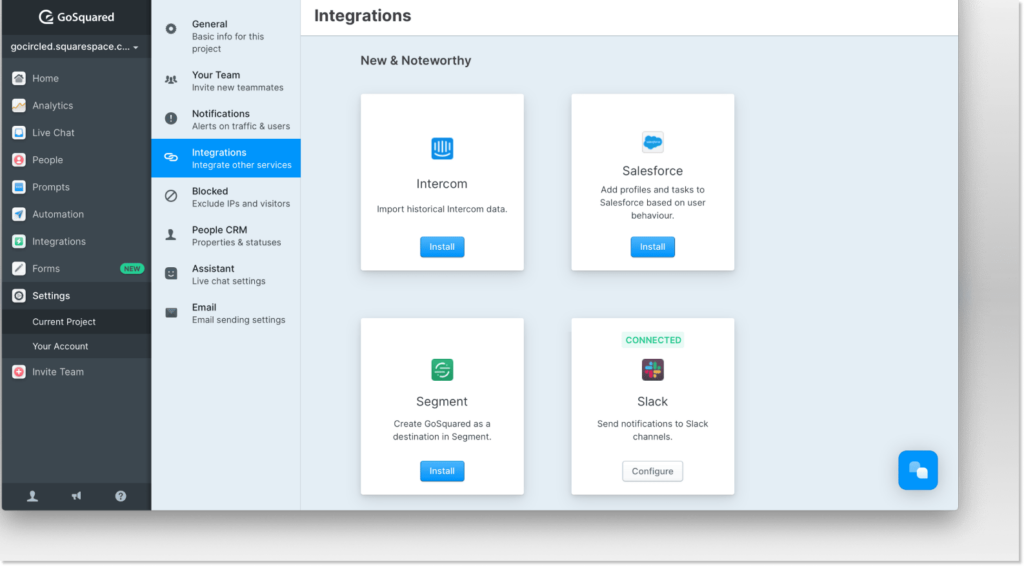Click the Intercom card title

pos(442,184)
